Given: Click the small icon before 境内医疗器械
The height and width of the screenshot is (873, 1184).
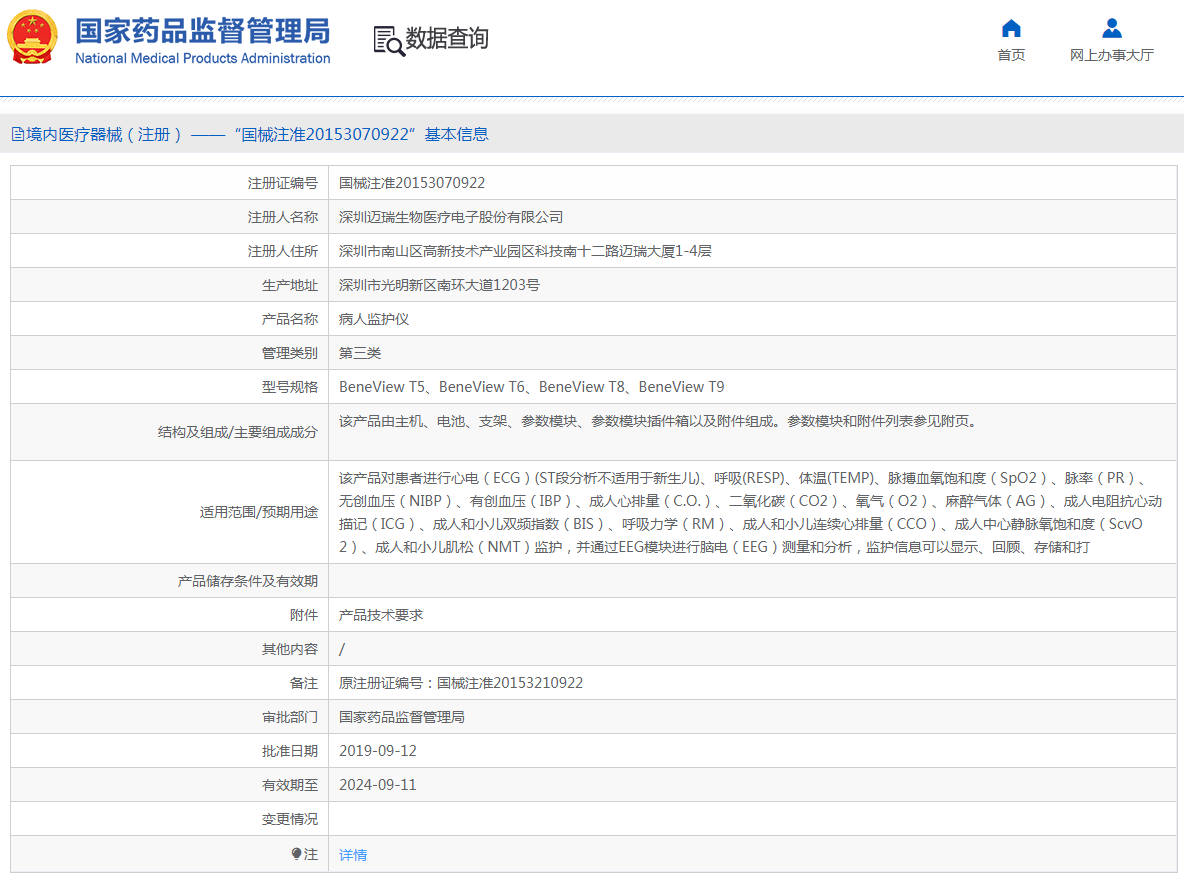Looking at the screenshot, I should [x=17, y=135].
